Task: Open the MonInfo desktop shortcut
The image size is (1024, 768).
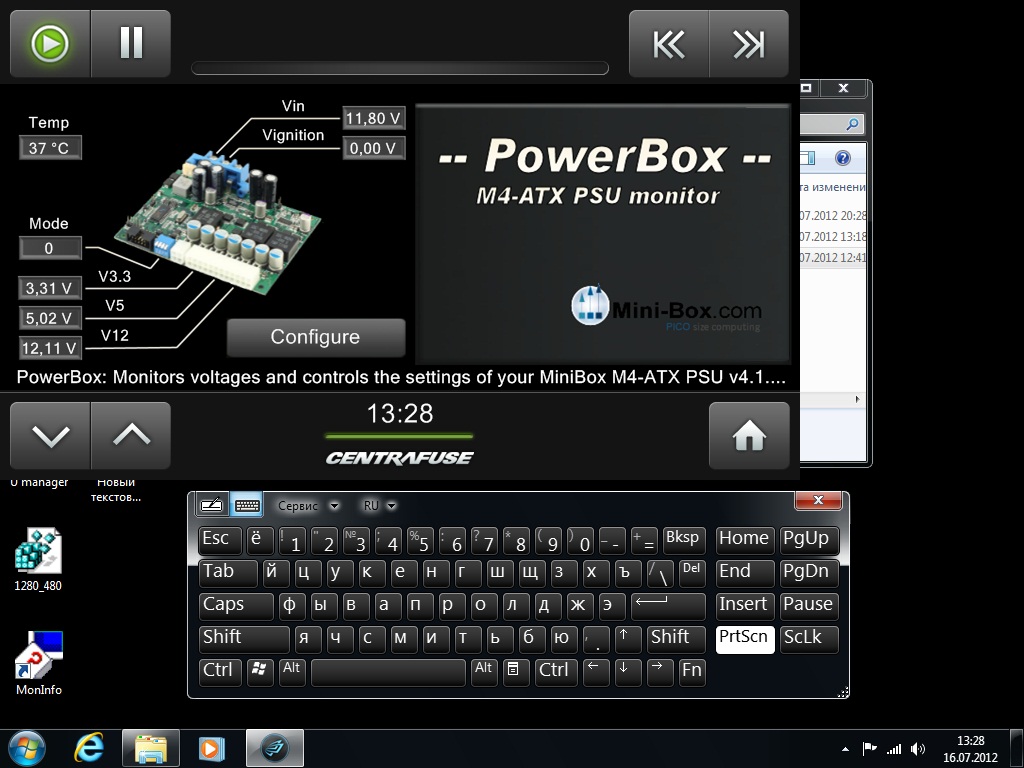Action: [39, 662]
